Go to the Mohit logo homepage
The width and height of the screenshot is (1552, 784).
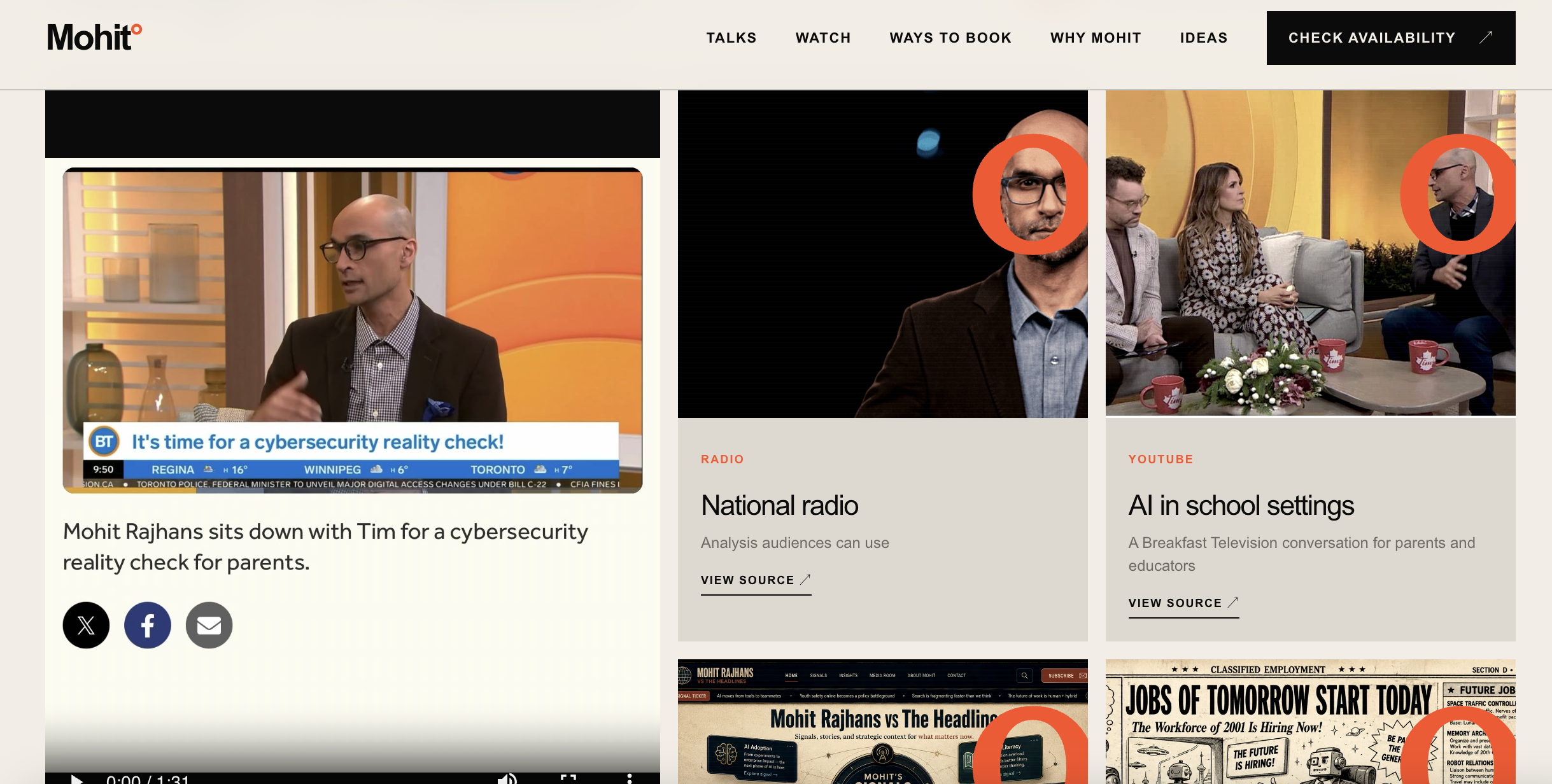94,37
